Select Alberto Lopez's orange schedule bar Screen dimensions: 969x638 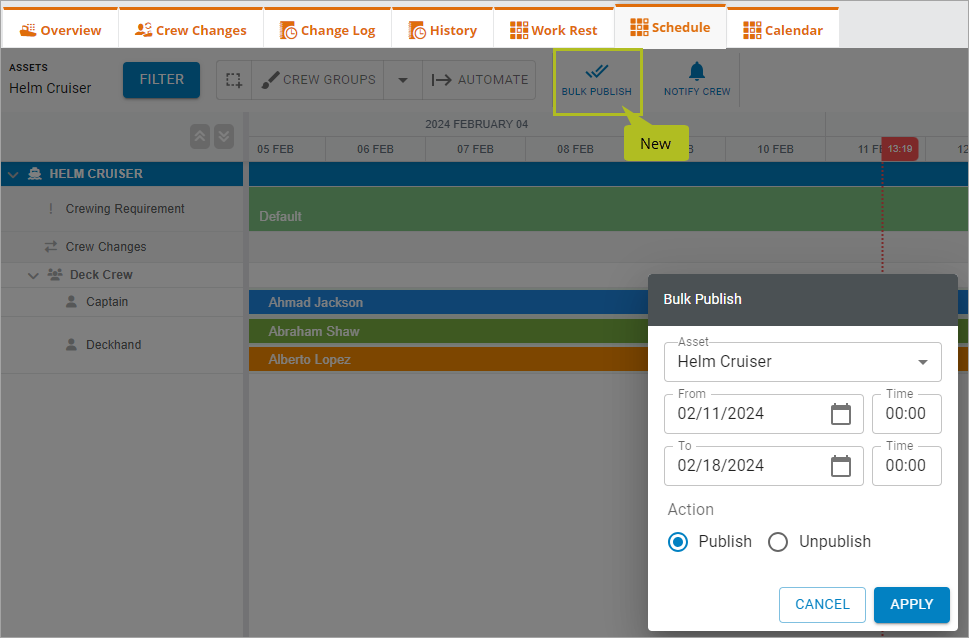click(448, 359)
